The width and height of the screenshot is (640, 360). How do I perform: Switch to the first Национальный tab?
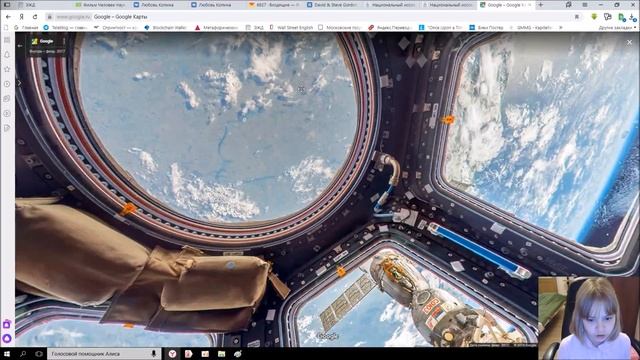click(x=391, y=5)
